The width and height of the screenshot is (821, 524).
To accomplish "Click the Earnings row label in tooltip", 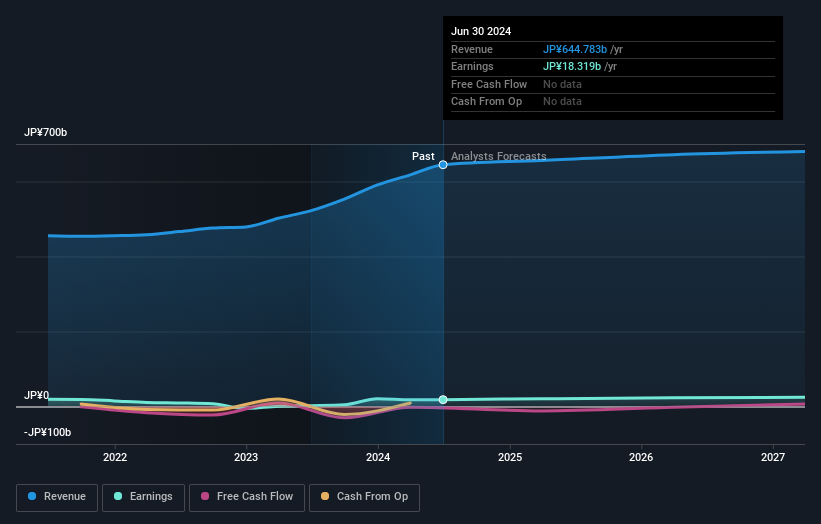I will pyautogui.click(x=472, y=66).
